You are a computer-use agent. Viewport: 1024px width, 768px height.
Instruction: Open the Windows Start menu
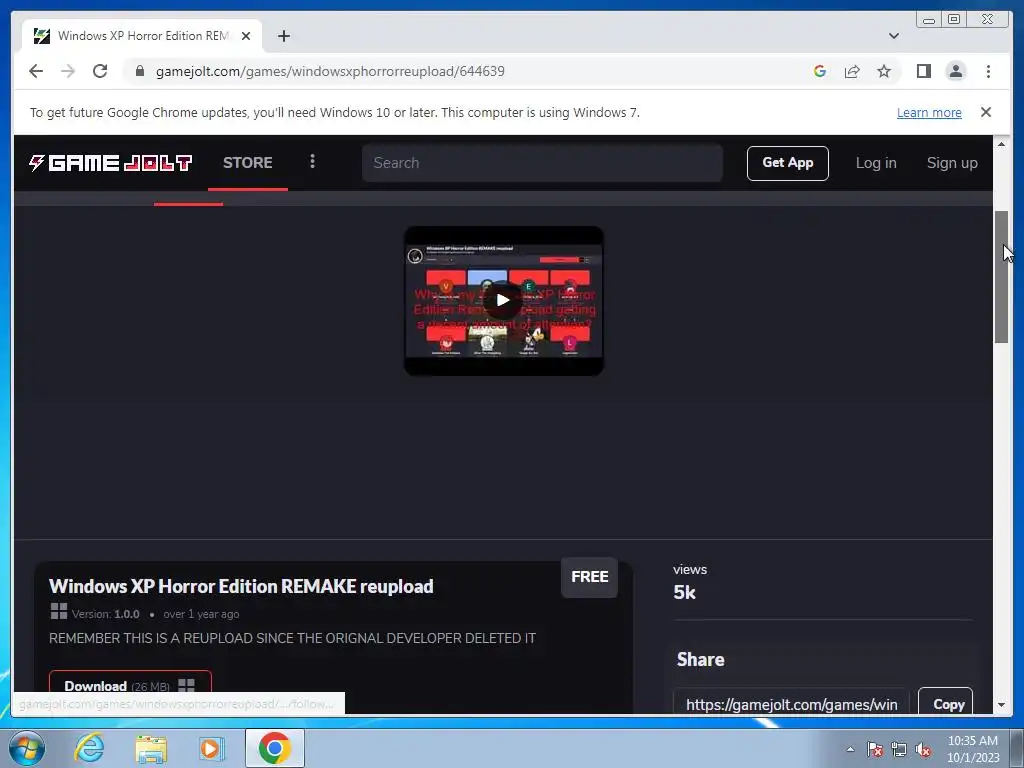point(27,748)
